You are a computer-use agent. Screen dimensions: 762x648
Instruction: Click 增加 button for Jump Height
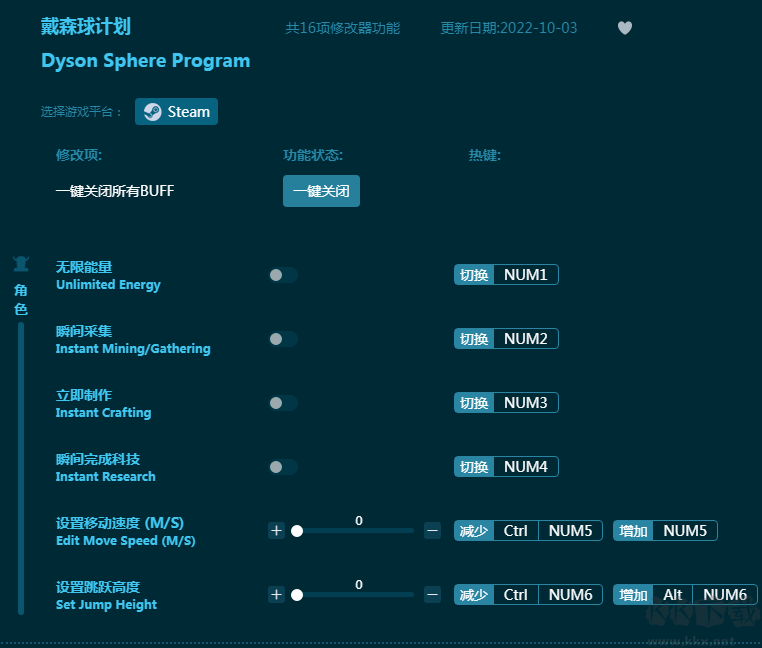pyautogui.click(x=633, y=595)
